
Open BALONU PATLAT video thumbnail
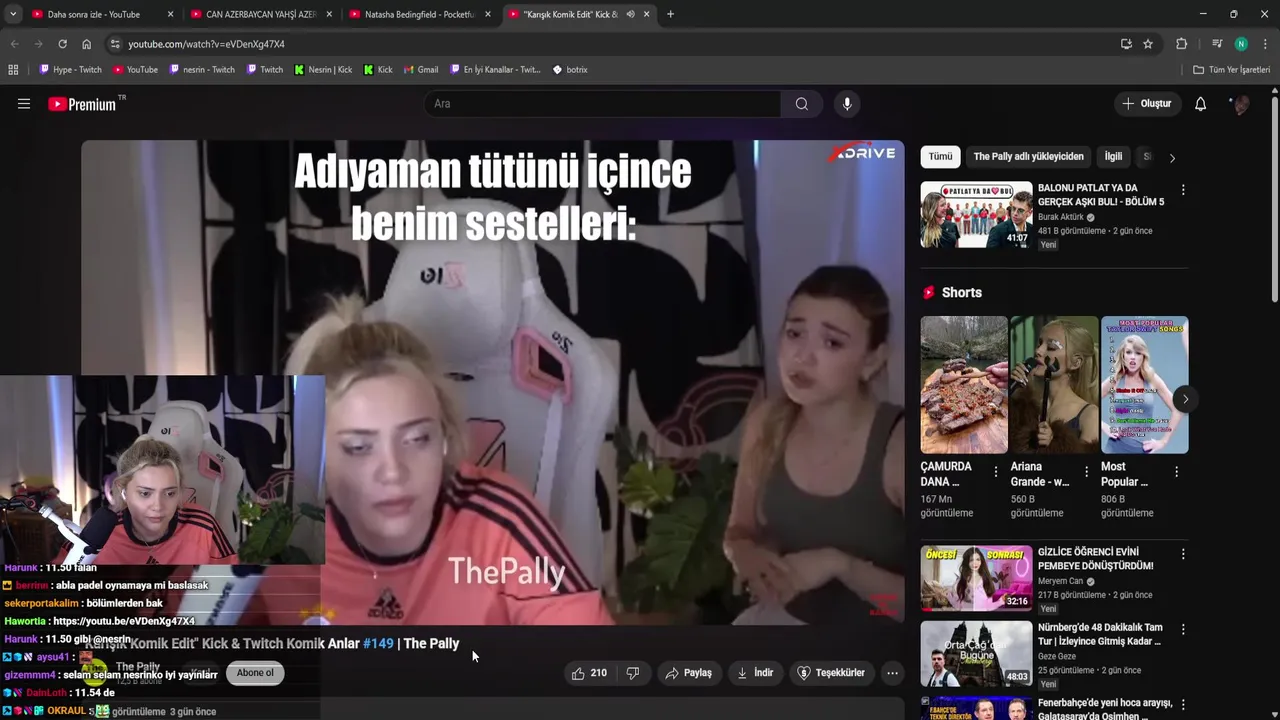(976, 214)
